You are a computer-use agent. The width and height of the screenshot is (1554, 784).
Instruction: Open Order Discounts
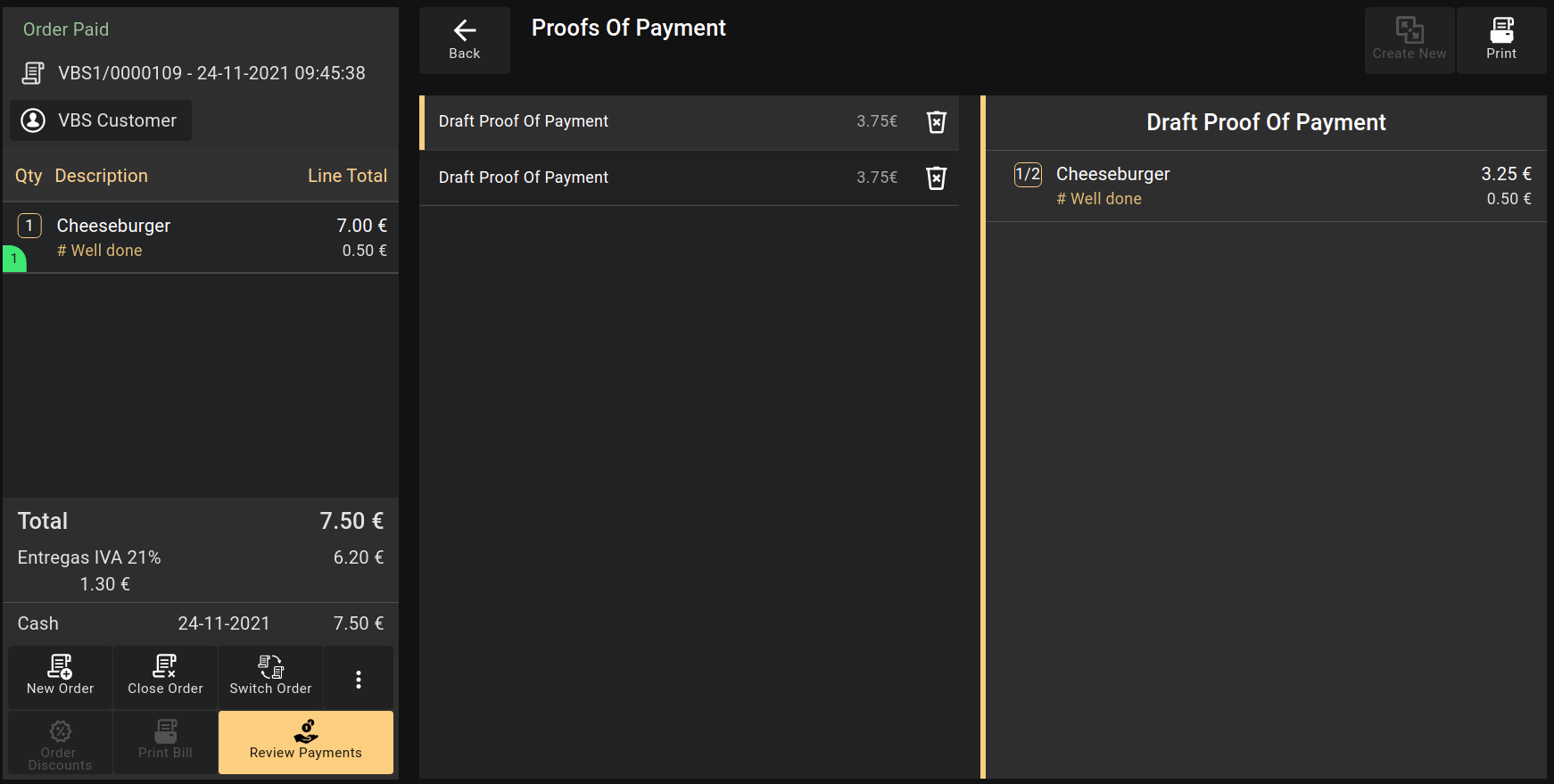tap(60, 741)
